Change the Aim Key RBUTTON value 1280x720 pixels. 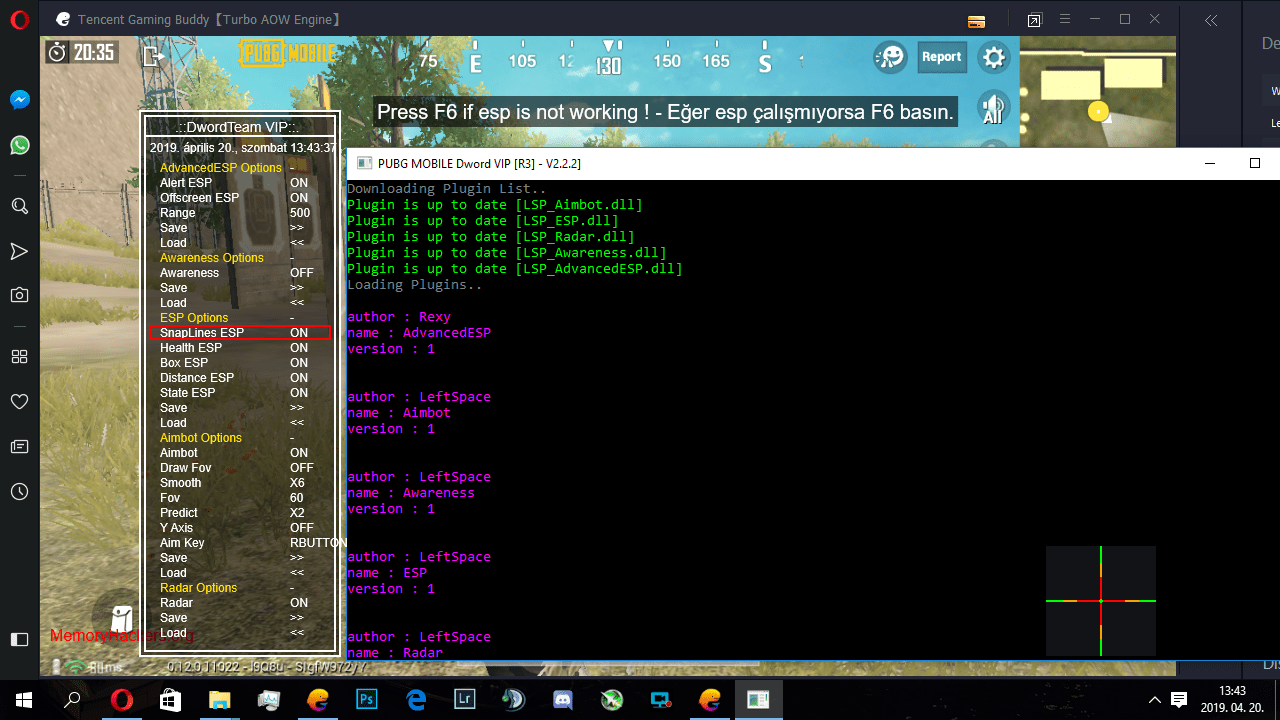[318, 543]
